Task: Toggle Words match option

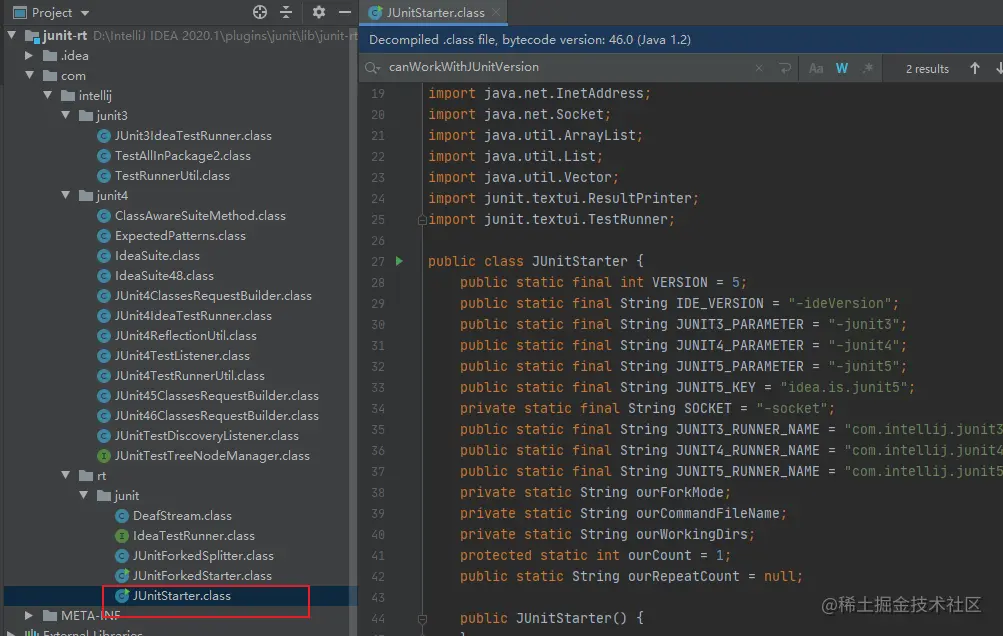Action: (x=842, y=68)
